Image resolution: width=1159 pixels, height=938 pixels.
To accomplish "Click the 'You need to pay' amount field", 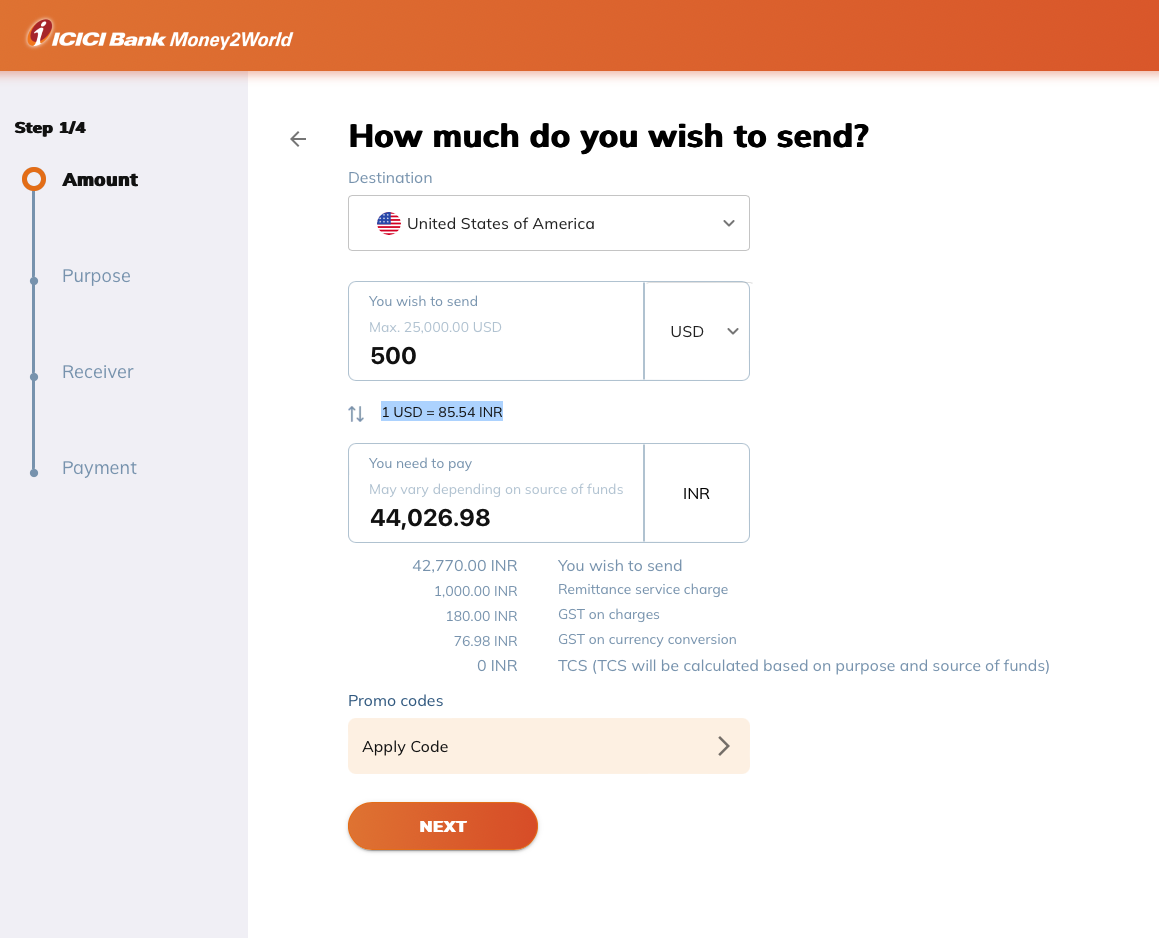I will click(x=496, y=517).
